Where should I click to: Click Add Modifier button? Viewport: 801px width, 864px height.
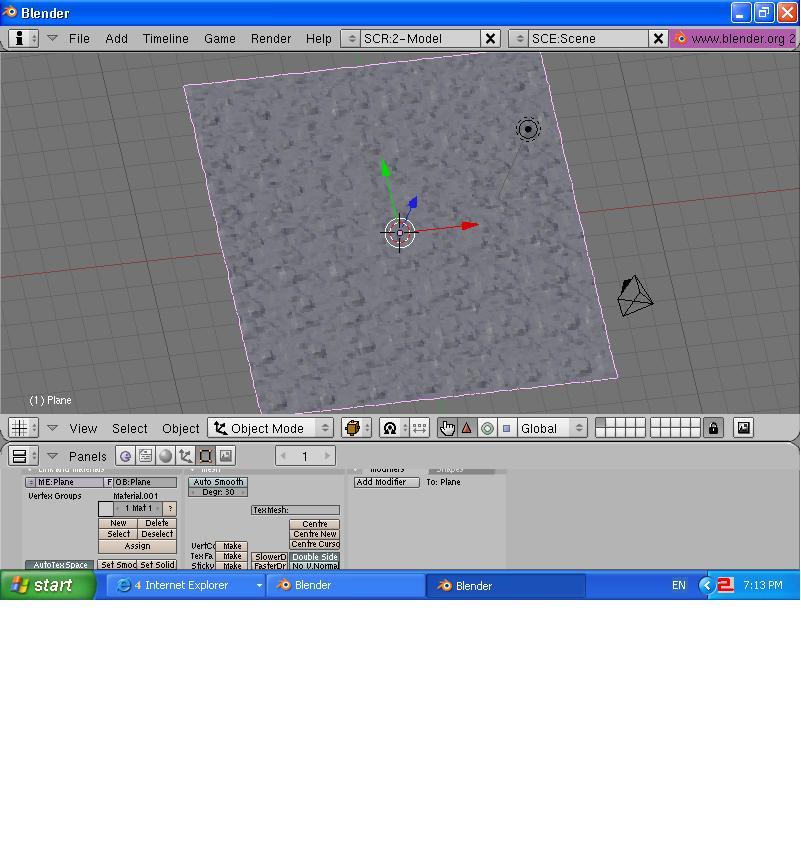click(386, 482)
